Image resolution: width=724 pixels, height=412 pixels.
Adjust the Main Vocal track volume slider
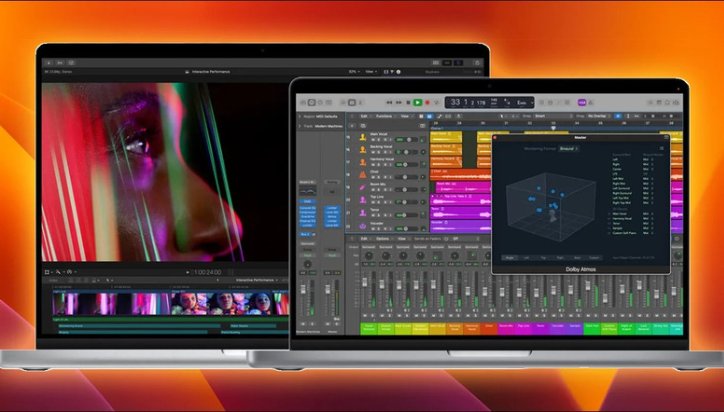(x=406, y=140)
